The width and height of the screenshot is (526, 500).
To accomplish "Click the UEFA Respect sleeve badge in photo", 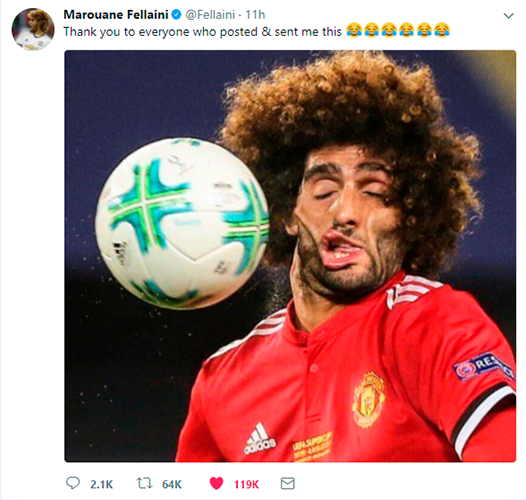I will 484,366.
